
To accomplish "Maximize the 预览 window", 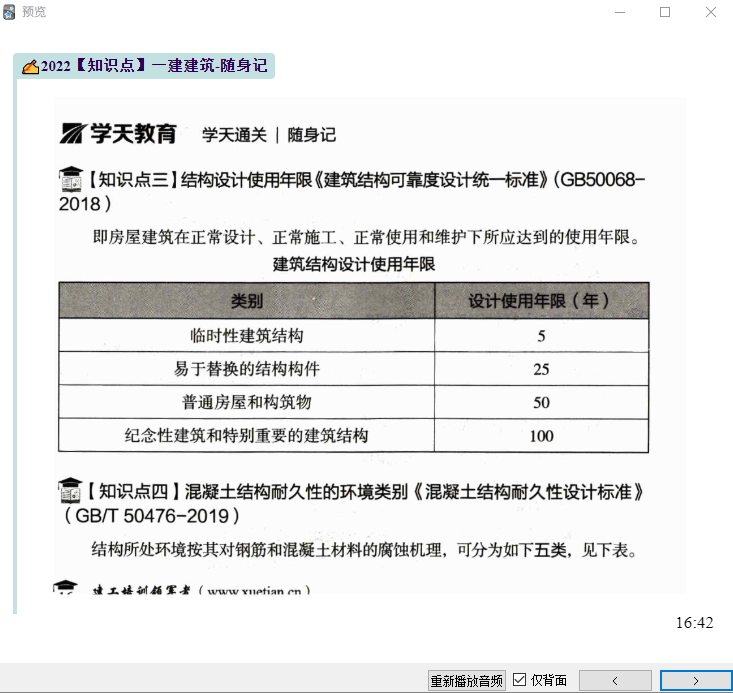I will pyautogui.click(x=665, y=12).
